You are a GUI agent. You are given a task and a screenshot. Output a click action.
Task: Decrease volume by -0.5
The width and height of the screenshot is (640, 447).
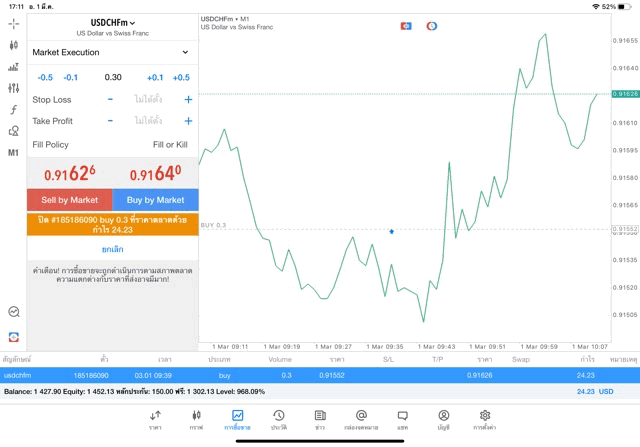(x=45, y=78)
